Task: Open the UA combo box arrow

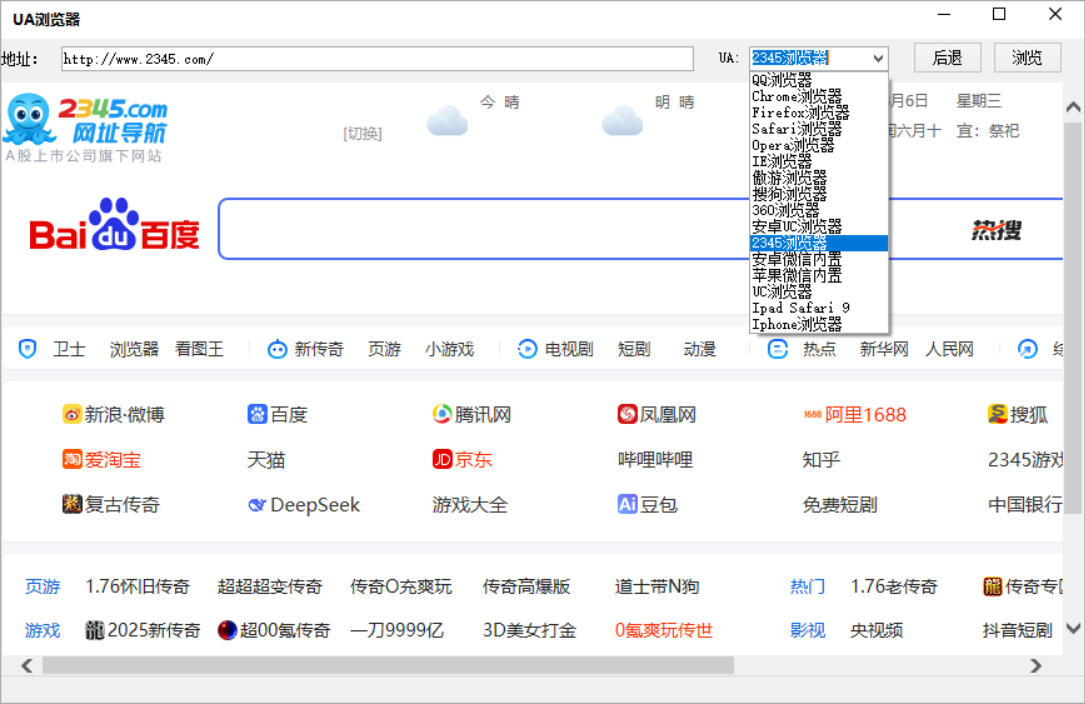Action: (x=878, y=58)
